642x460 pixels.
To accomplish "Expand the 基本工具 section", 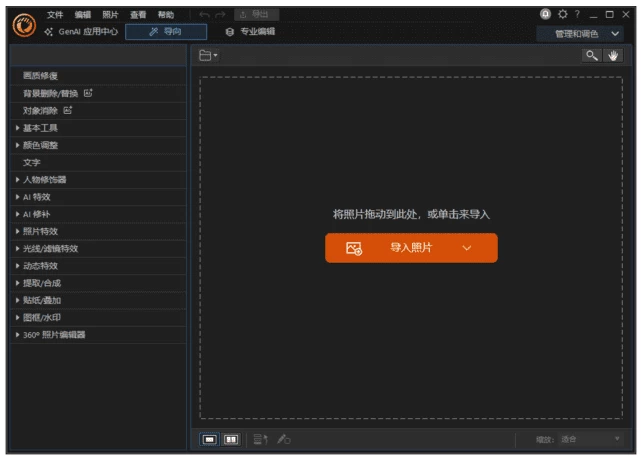I will pos(40,128).
